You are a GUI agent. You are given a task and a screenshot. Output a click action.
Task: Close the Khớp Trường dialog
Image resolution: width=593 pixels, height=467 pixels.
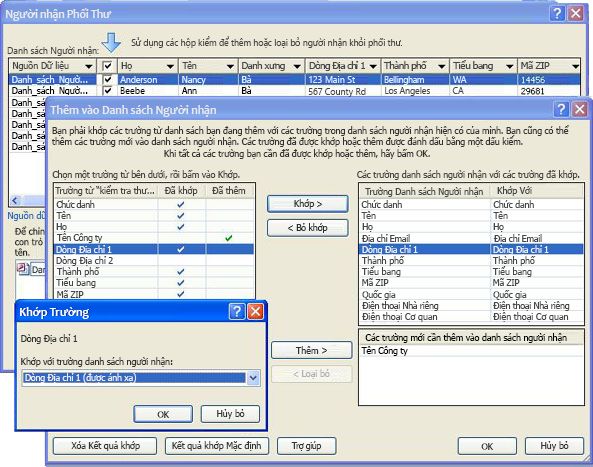tap(255, 312)
